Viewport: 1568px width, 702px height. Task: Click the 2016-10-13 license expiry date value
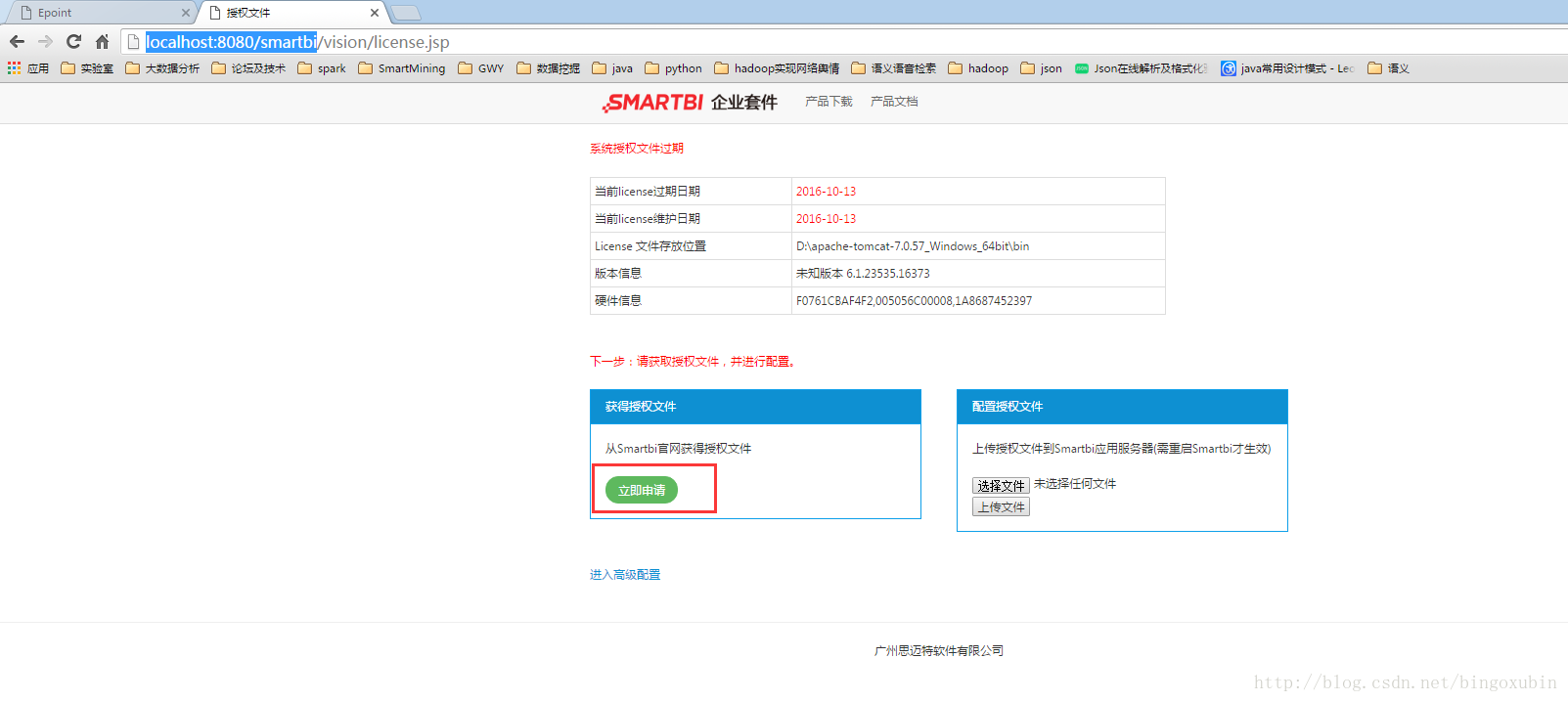pos(826,192)
